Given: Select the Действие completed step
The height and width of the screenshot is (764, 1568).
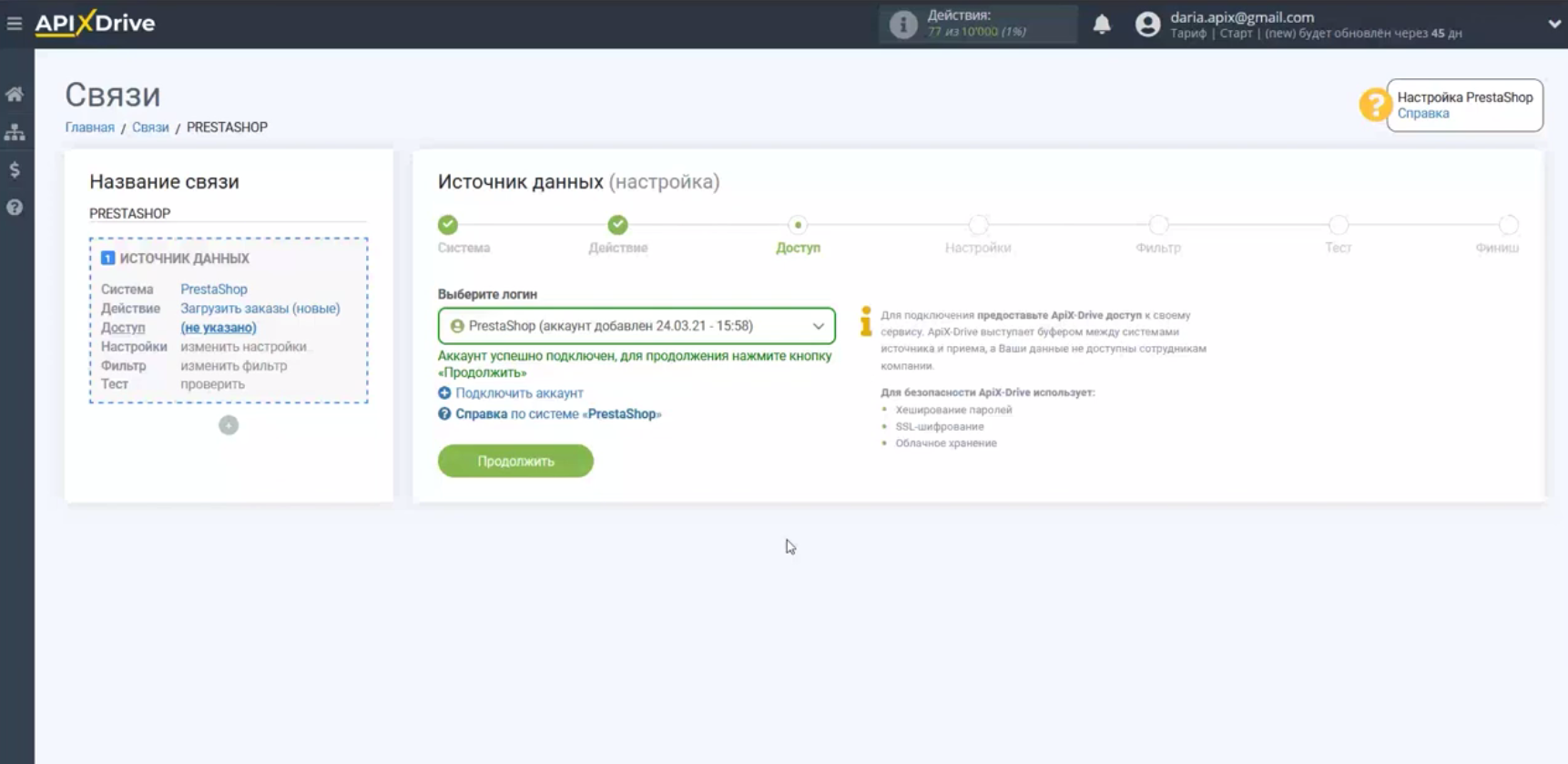Looking at the screenshot, I should pos(617,224).
